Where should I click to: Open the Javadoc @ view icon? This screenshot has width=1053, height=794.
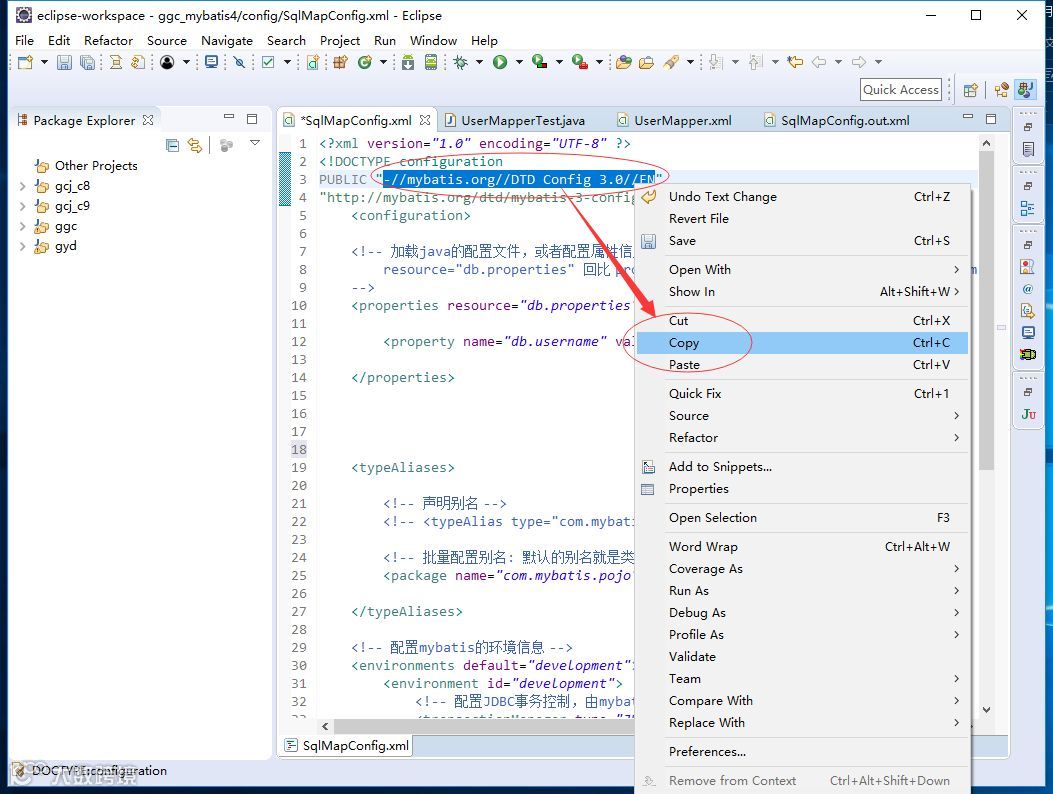click(1027, 289)
